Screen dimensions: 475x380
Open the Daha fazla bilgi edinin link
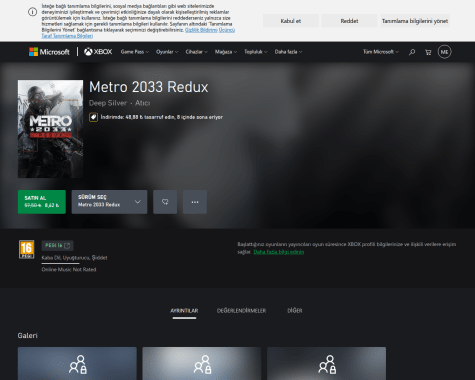[279, 252]
